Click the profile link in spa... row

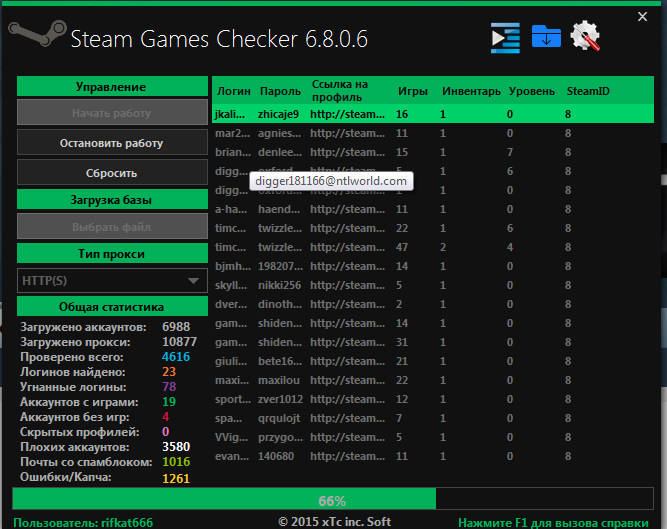tap(348, 418)
